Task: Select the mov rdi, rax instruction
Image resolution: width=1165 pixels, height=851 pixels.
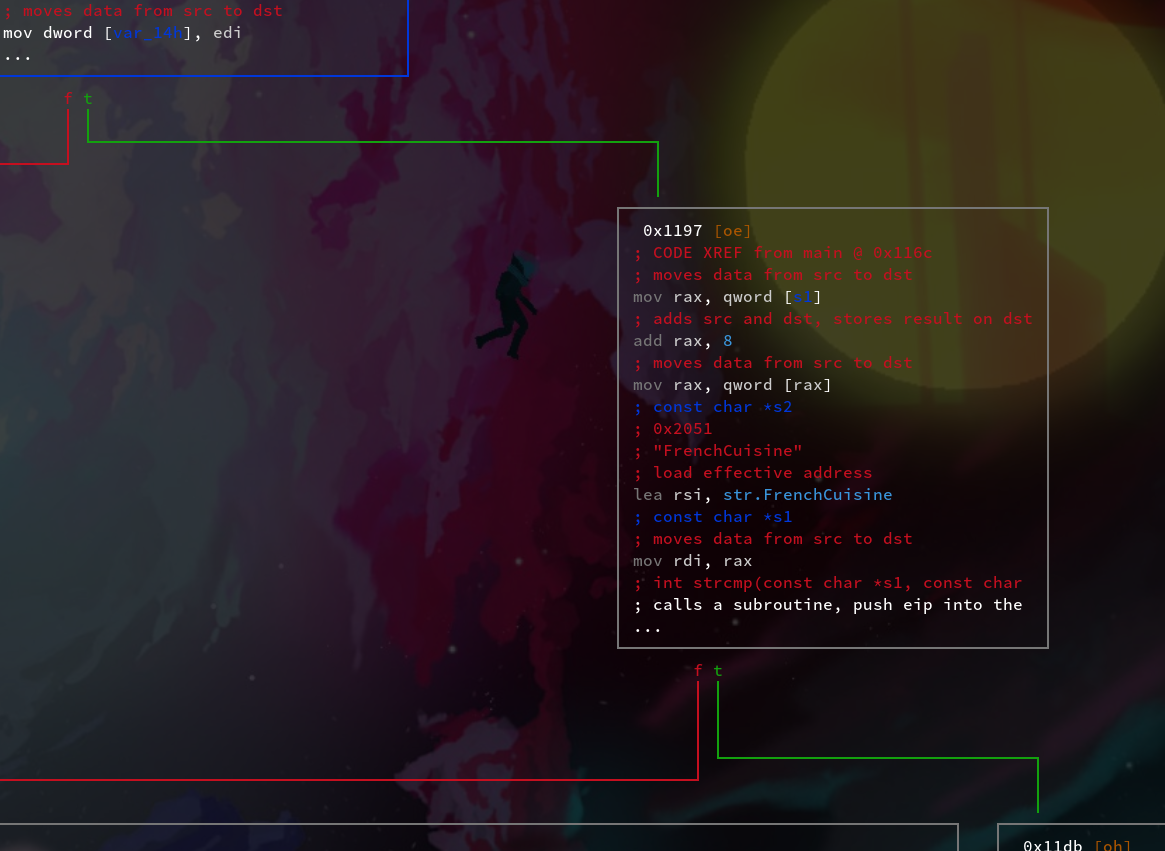Action: [x=692, y=561]
